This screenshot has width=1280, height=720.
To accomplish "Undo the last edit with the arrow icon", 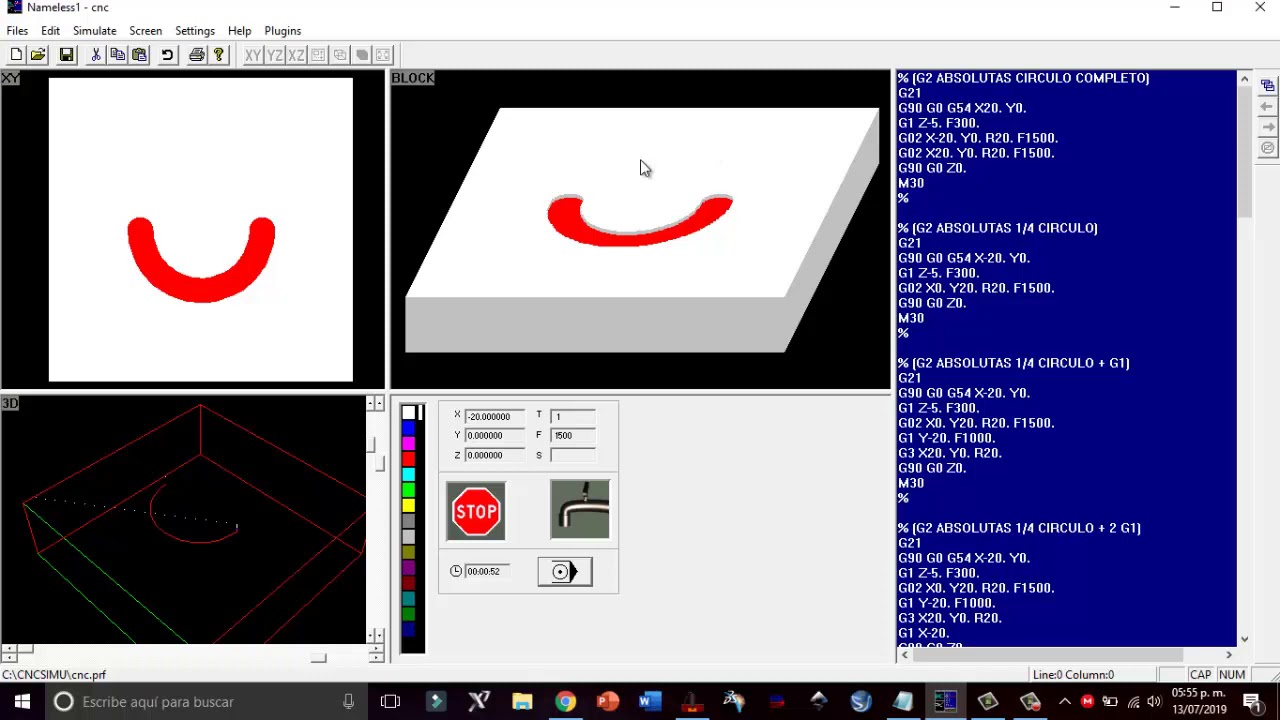I will 167,55.
